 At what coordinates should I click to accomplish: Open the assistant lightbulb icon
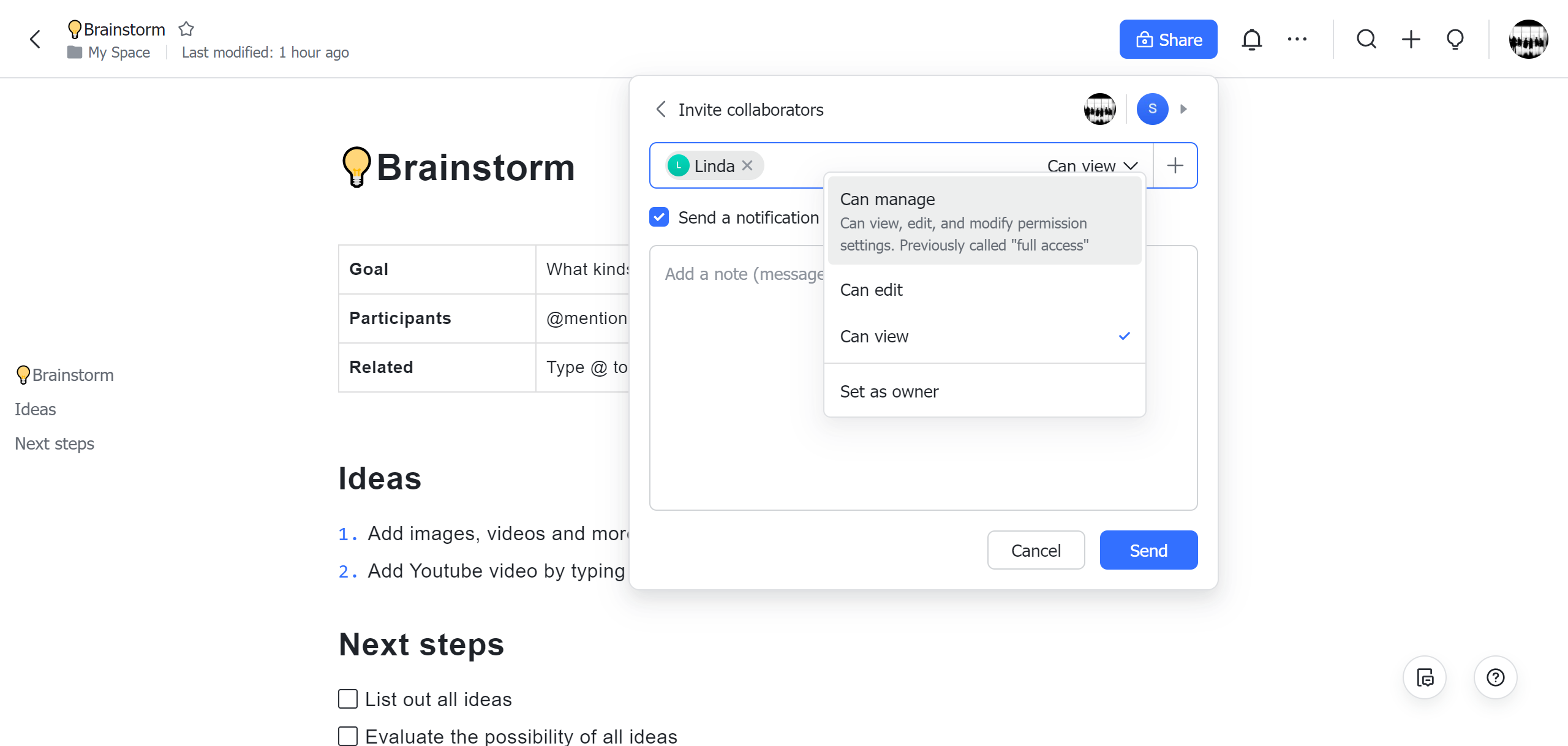(1455, 39)
